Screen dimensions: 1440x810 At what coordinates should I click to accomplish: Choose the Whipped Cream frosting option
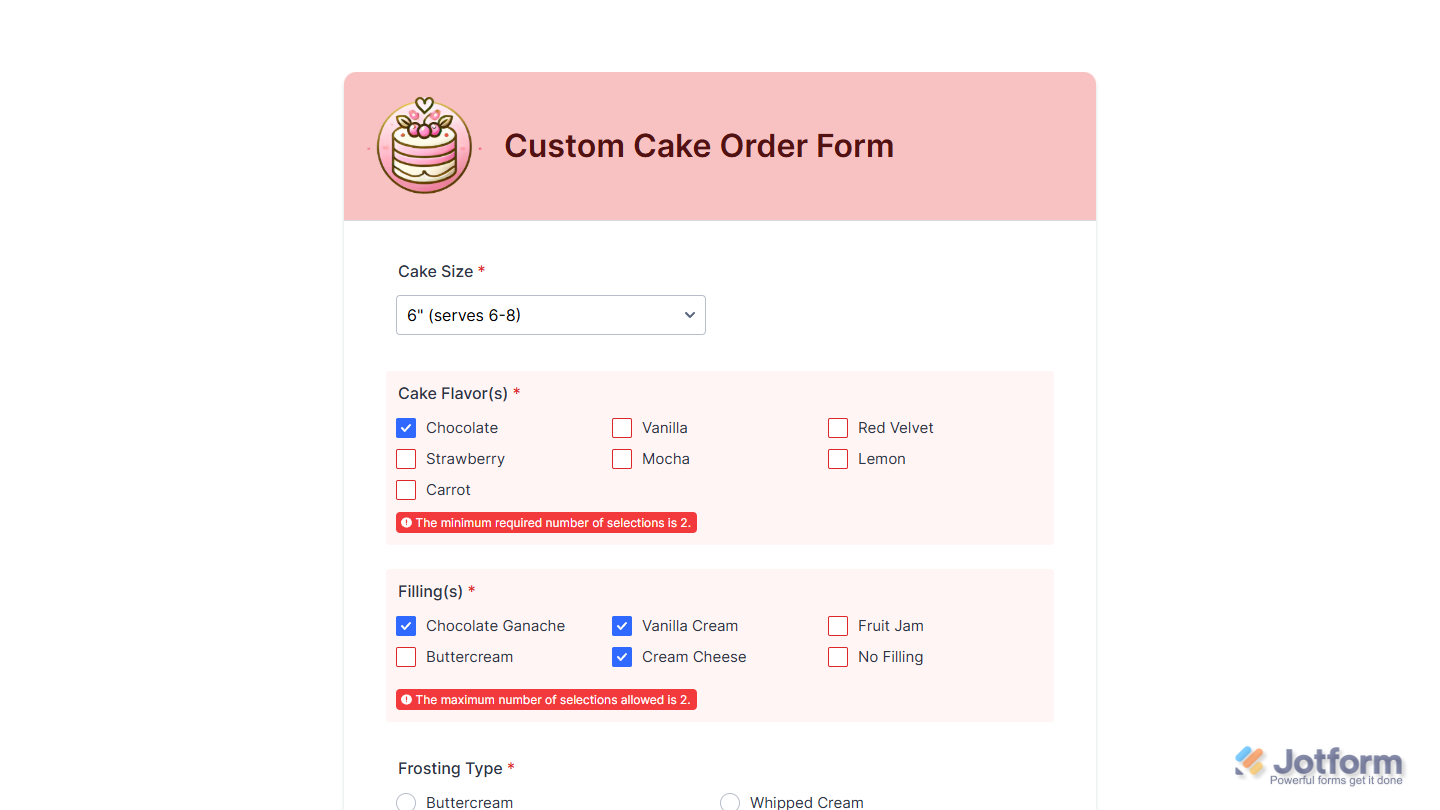730,802
